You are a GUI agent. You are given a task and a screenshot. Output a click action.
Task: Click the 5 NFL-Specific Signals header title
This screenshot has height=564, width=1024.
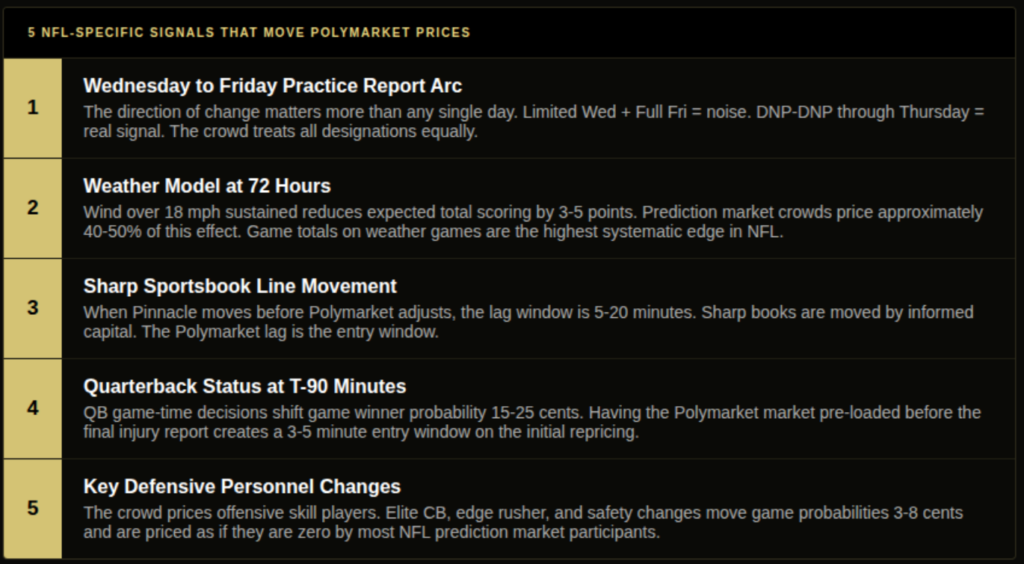pos(249,33)
